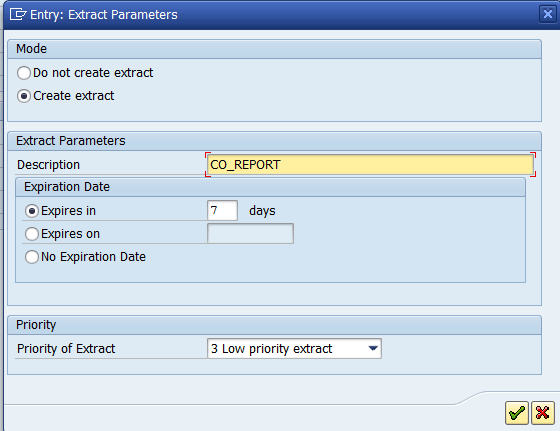
Task: Click the days field showing 7
Action: (x=222, y=210)
